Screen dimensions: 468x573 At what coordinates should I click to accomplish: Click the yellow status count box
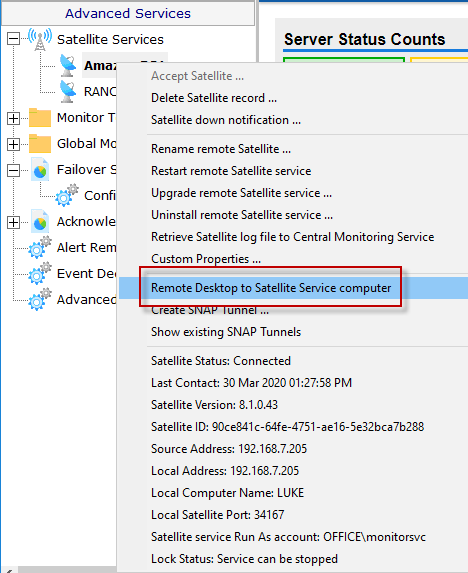[439, 60]
